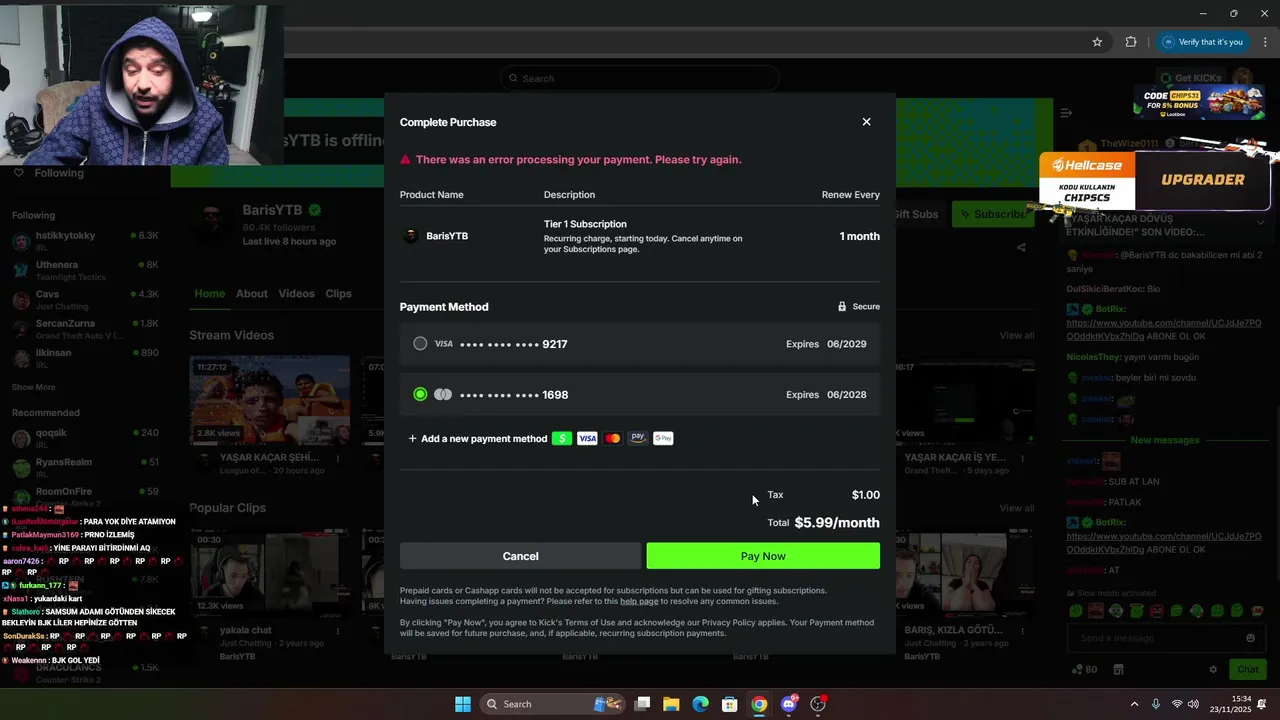Open Discord from taskbar
This screenshot has width=1280, height=720.
point(789,704)
